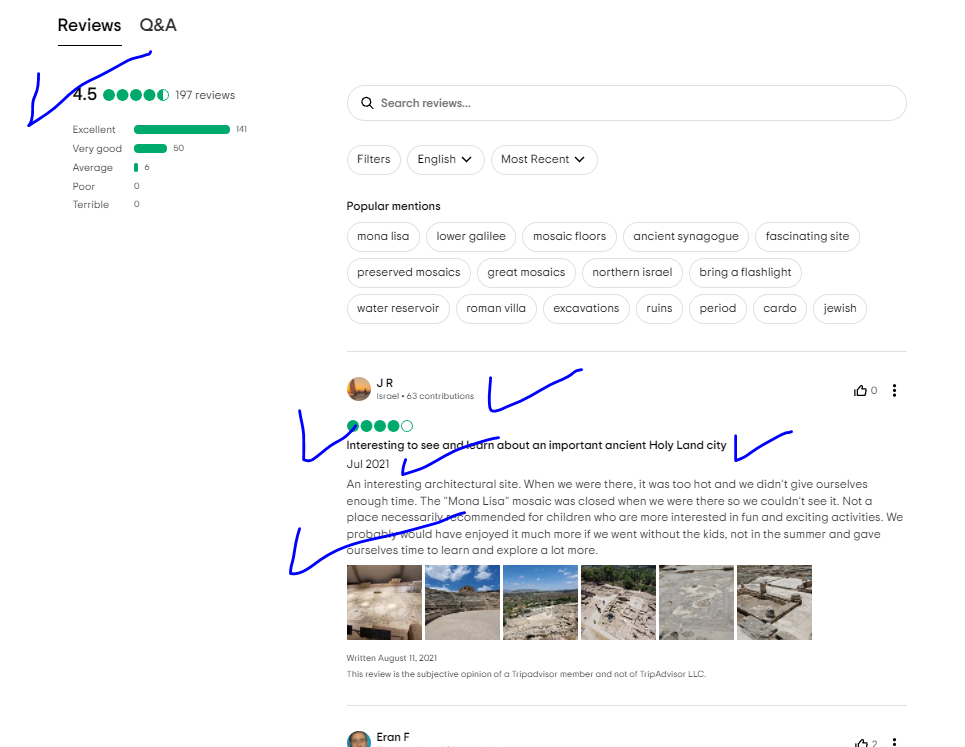This screenshot has height=747, width=965.
Task: Select the 'ancient synagogue' mention chip
Action: click(x=686, y=236)
